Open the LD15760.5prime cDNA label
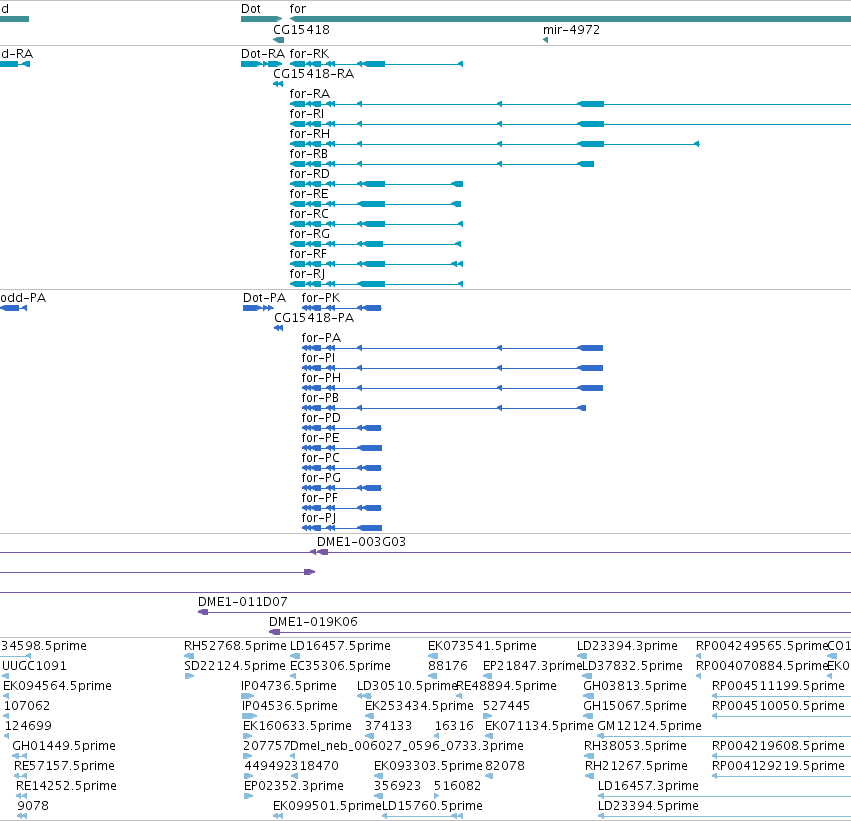This screenshot has height=821, width=851. click(x=433, y=806)
